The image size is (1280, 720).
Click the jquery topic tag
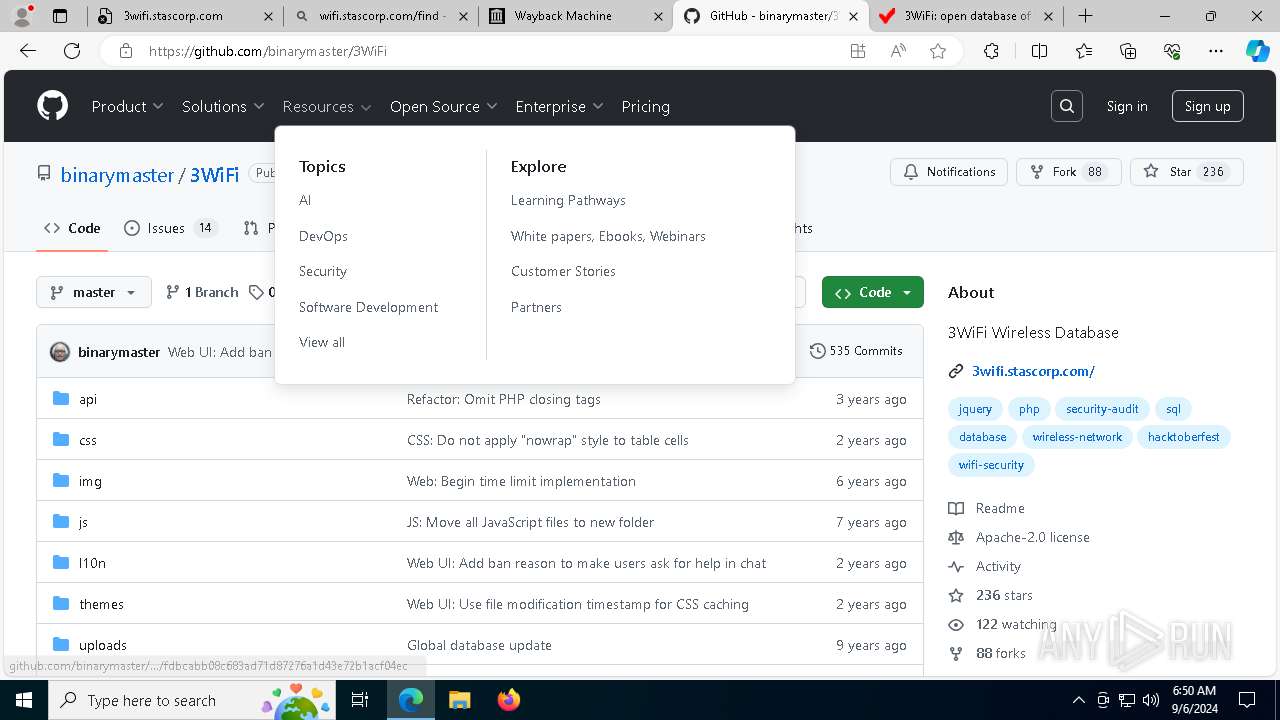(x=975, y=409)
